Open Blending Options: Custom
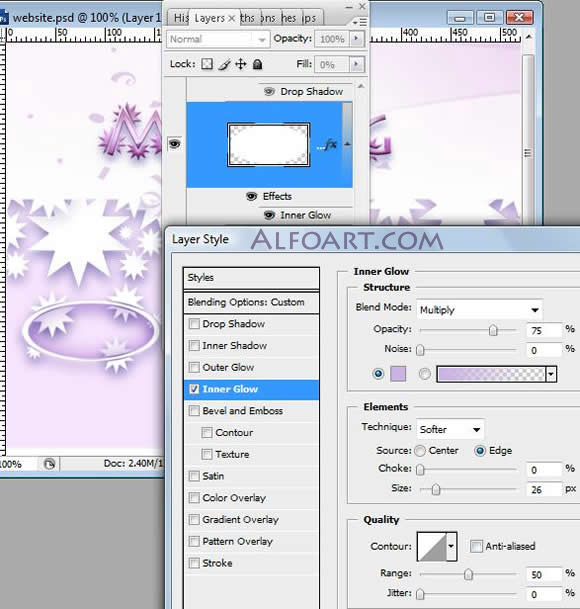Viewport: 580px width, 609px height. point(251,302)
